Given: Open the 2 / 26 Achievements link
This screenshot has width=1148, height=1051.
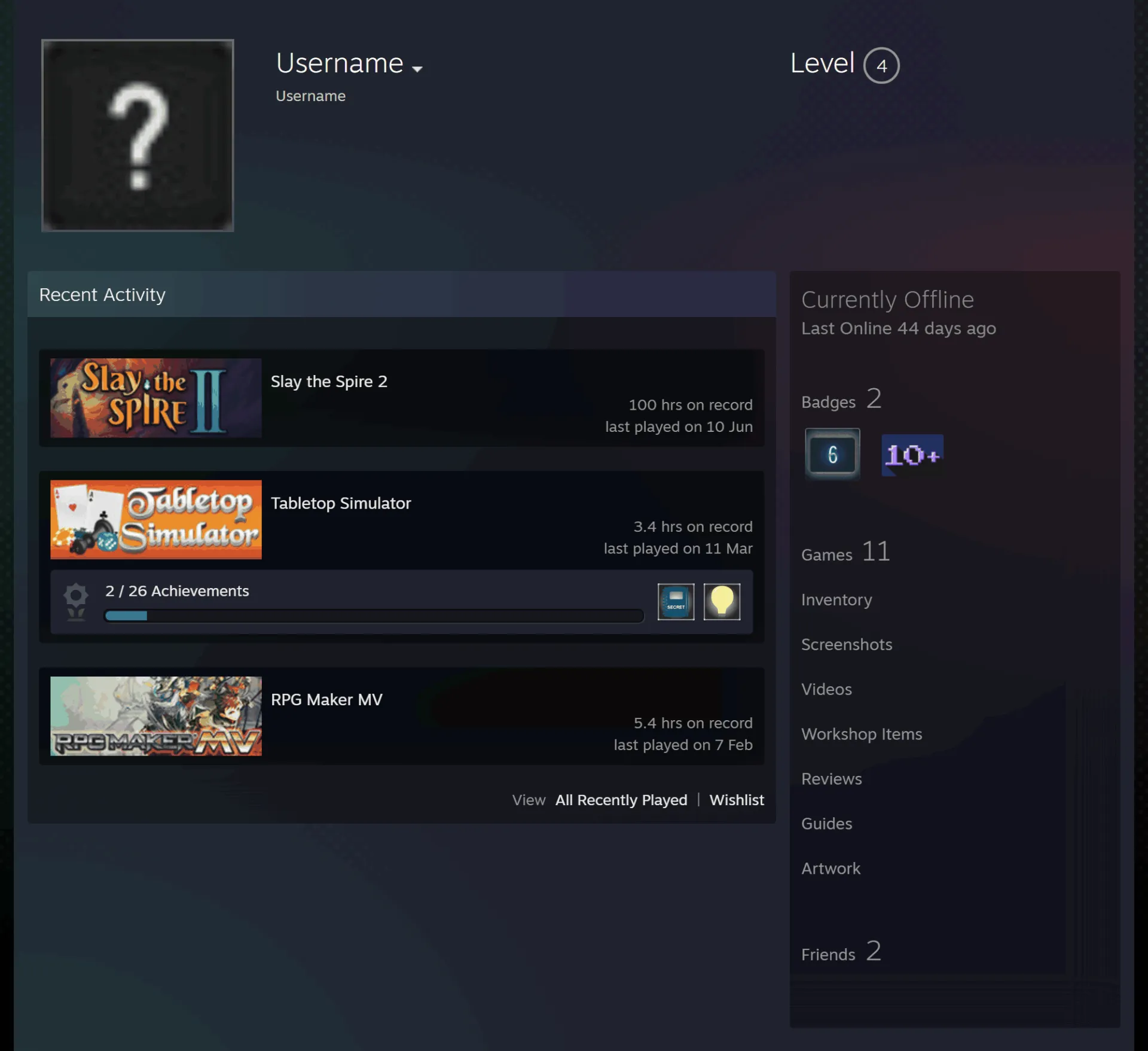Looking at the screenshot, I should click(177, 591).
